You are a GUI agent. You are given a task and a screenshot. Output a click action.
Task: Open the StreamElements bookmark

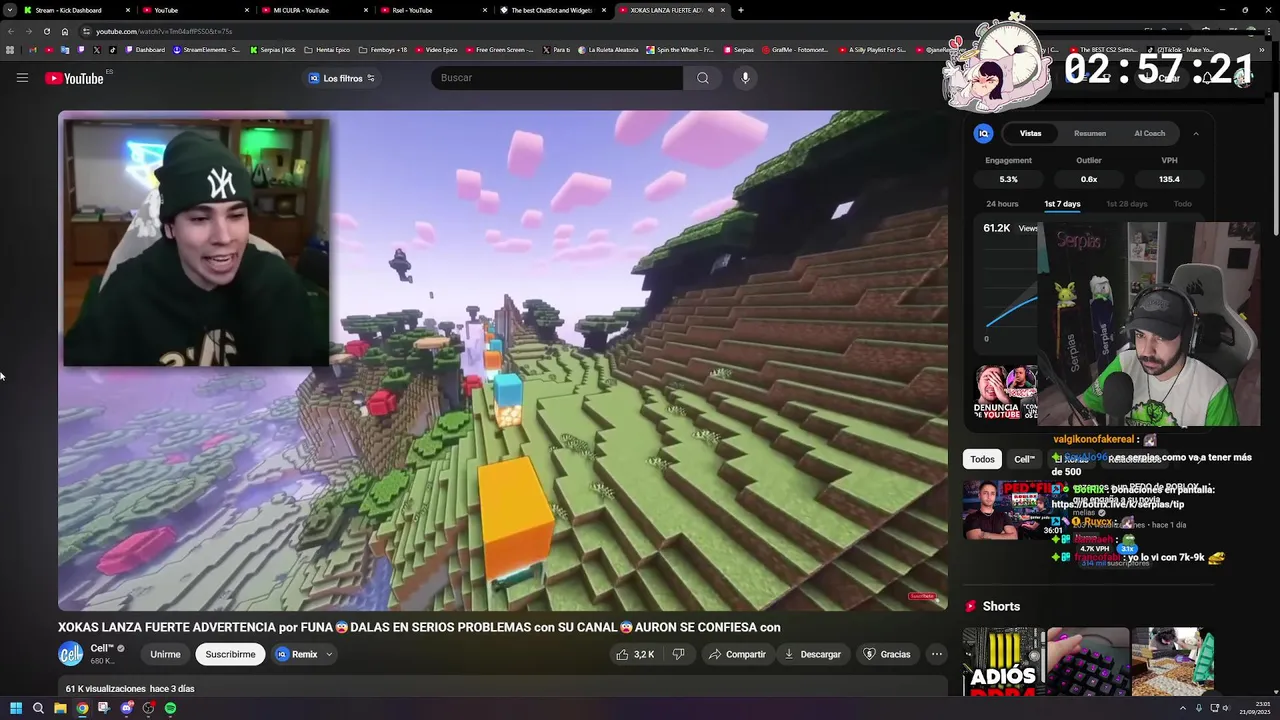click(206, 50)
